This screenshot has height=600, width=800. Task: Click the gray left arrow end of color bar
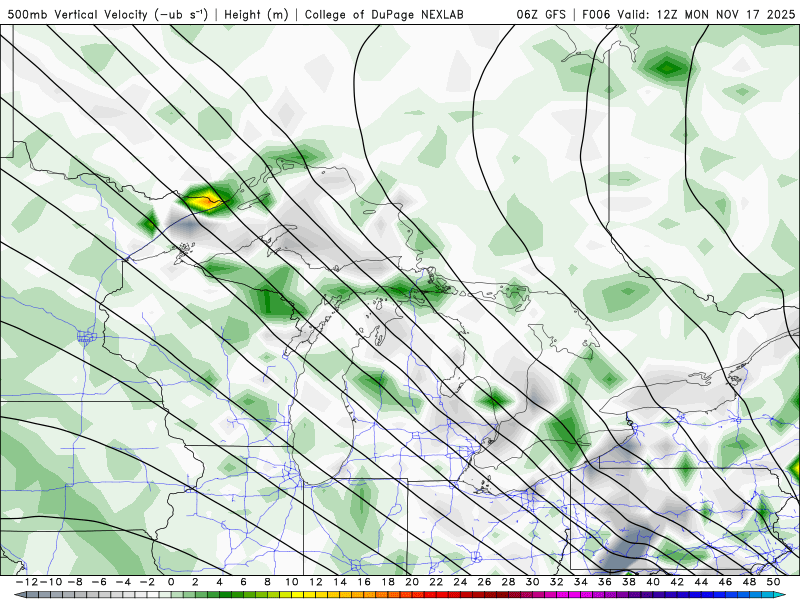pyautogui.click(x=20, y=595)
